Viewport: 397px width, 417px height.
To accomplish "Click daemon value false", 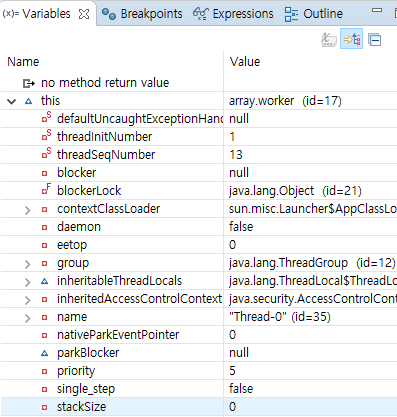I will pos(241,227).
